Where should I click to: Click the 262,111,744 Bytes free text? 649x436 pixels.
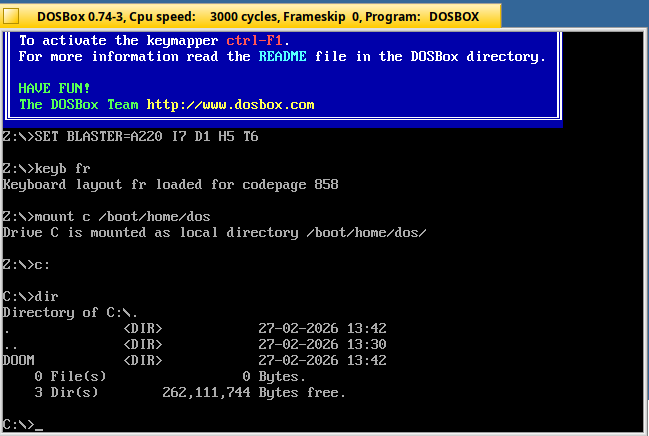coord(254,392)
